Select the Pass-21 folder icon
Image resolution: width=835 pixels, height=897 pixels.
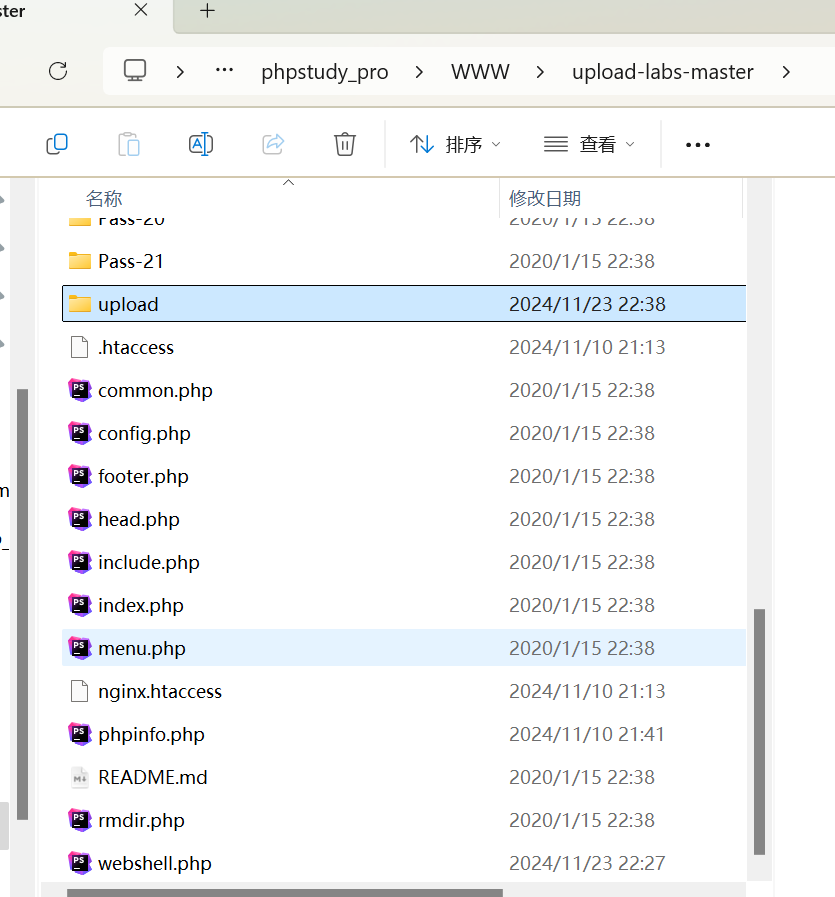[79, 261]
